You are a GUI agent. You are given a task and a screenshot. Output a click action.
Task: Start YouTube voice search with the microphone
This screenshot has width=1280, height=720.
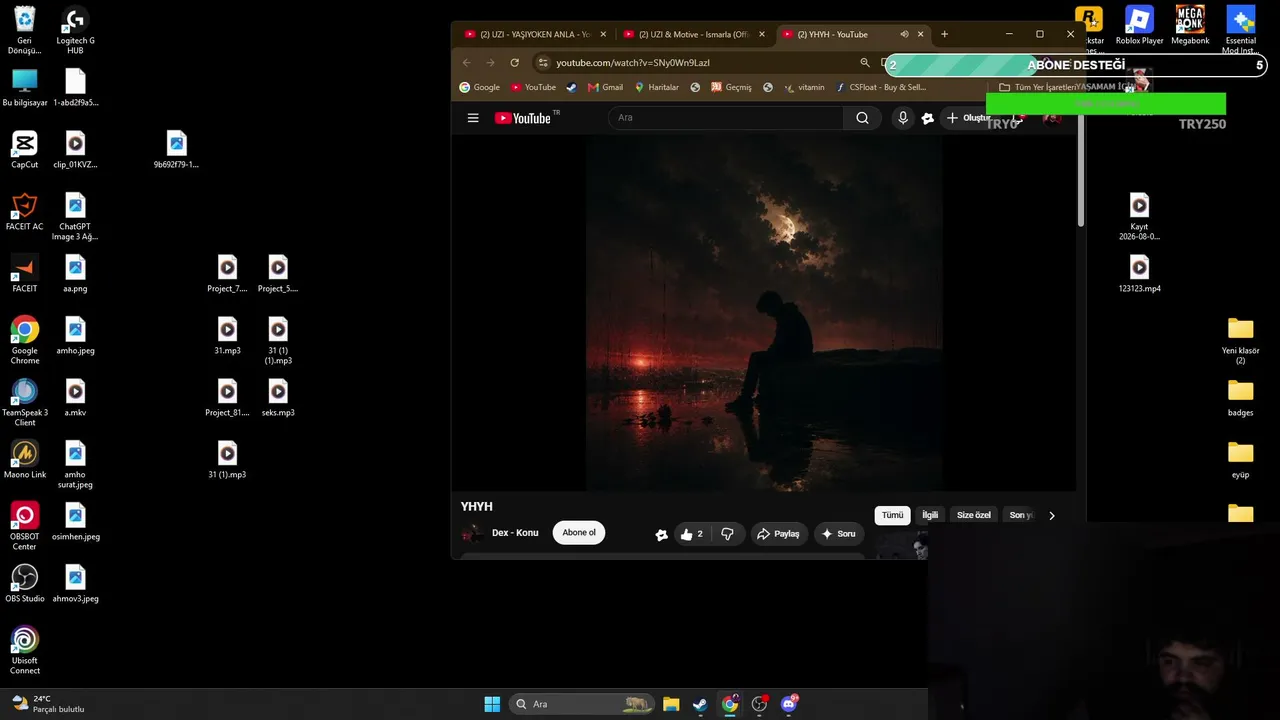[x=903, y=118]
